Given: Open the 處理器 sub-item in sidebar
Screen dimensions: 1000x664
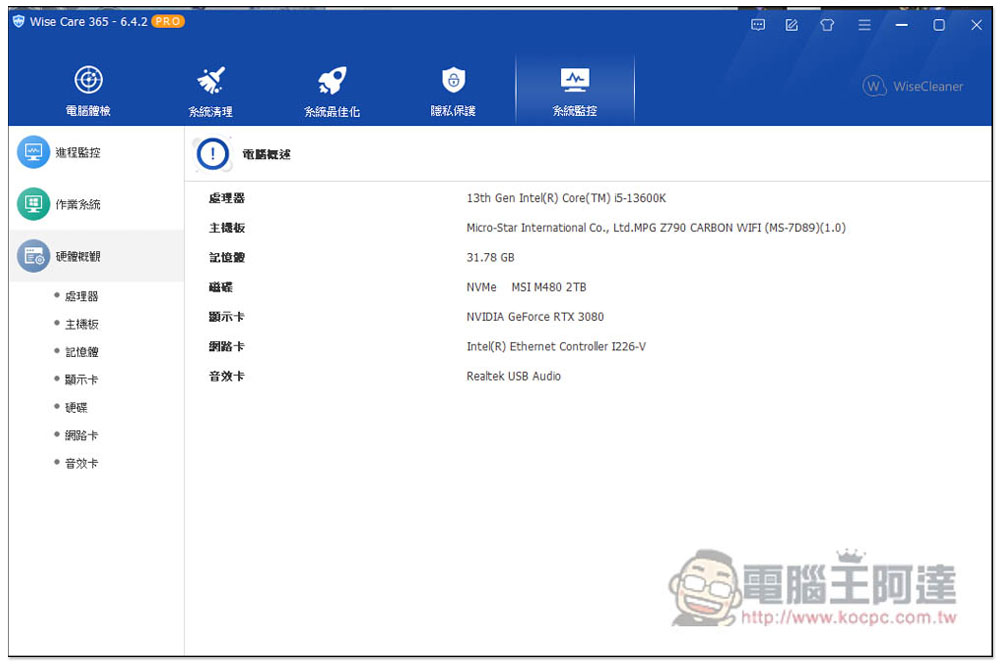Looking at the screenshot, I should (81, 296).
